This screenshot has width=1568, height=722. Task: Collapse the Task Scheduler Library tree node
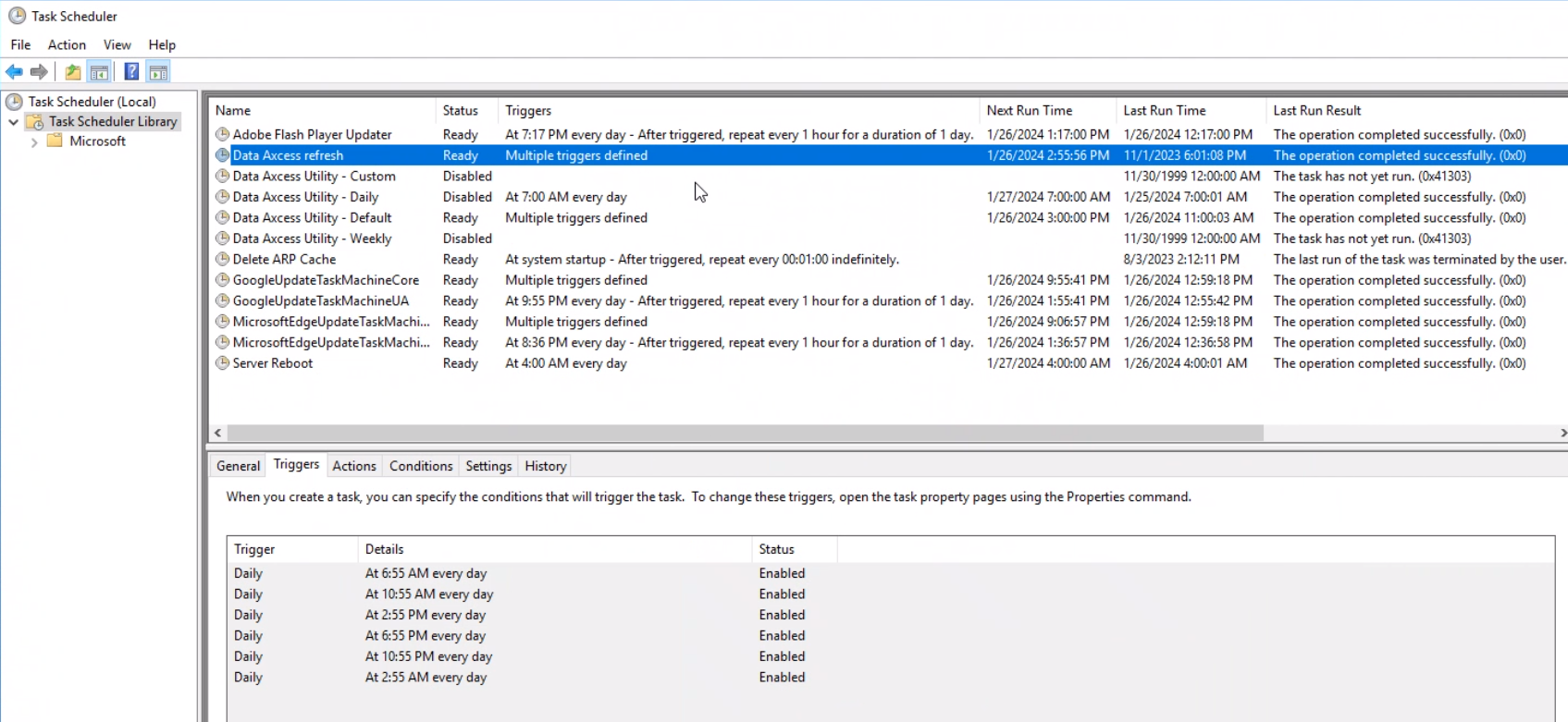(14, 122)
